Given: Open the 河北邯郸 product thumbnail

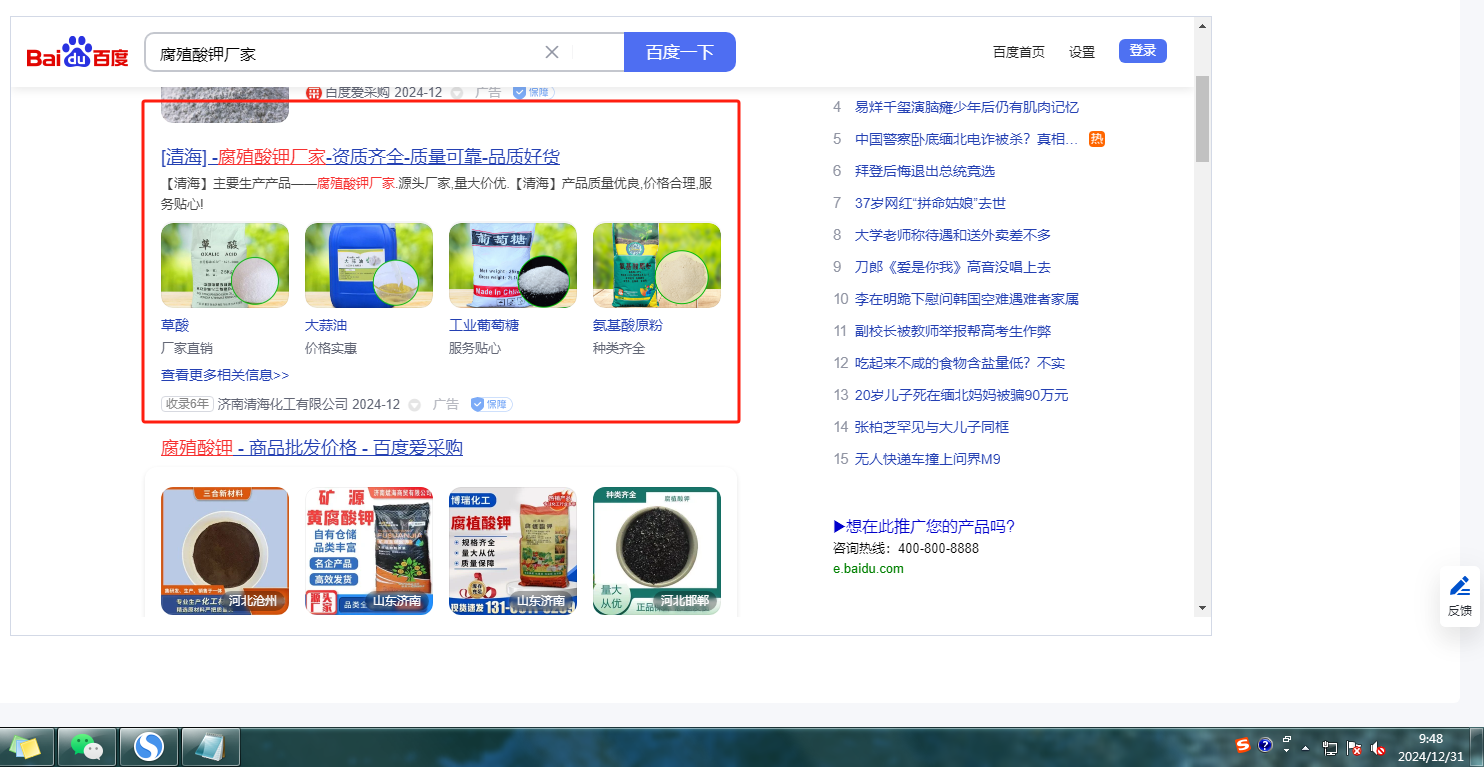Looking at the screenshot, I should 657,550.
